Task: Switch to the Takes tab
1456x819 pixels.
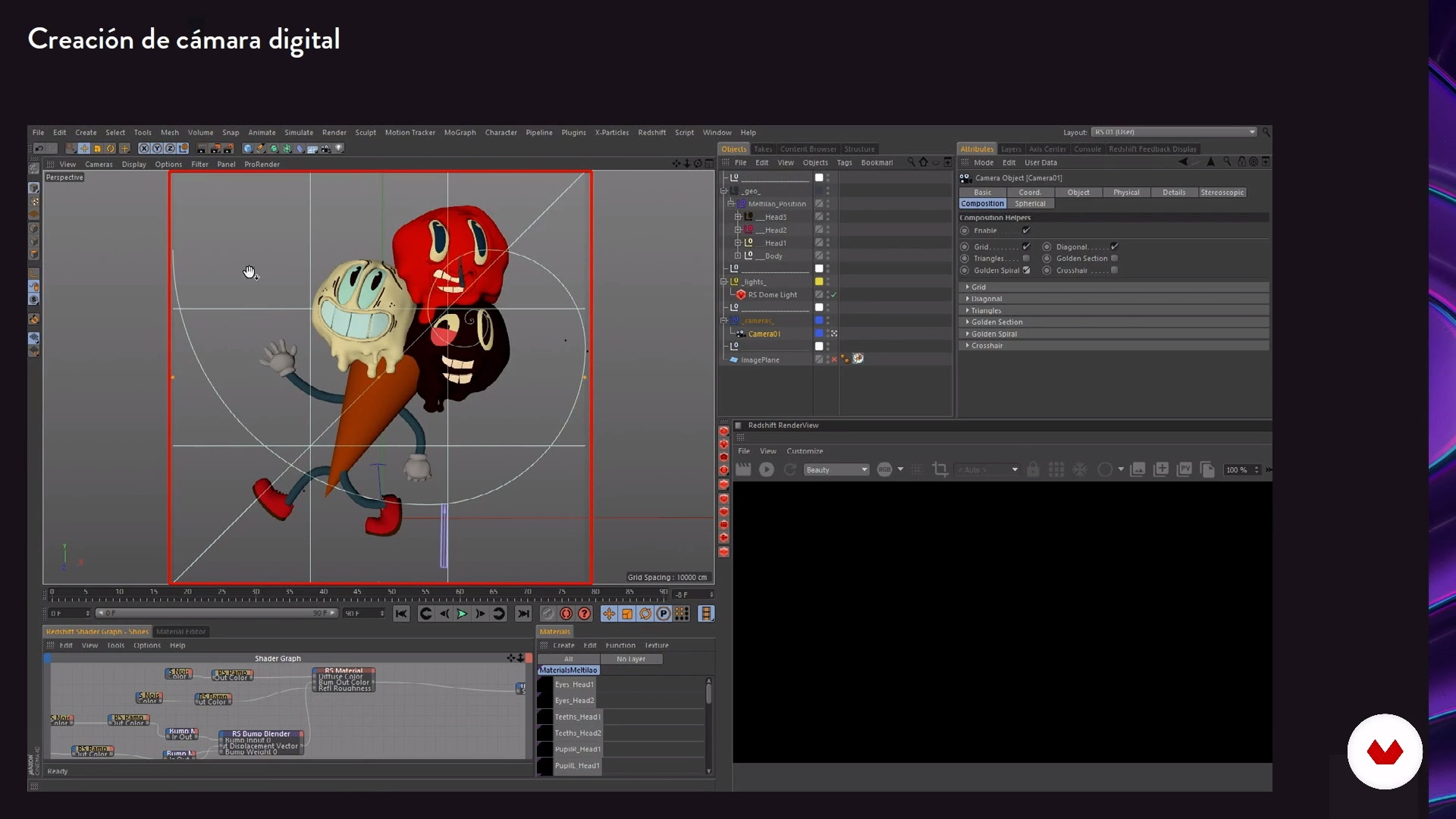Action: (x=763, y=149)
